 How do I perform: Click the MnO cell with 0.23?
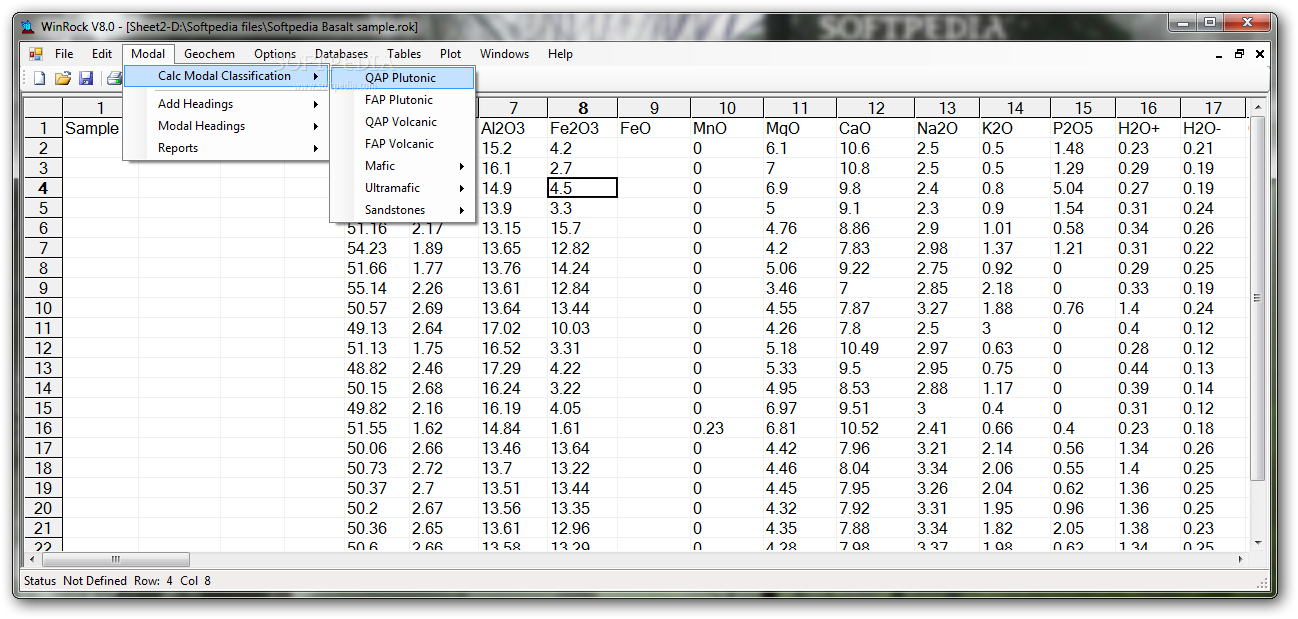tap(726, 428)
